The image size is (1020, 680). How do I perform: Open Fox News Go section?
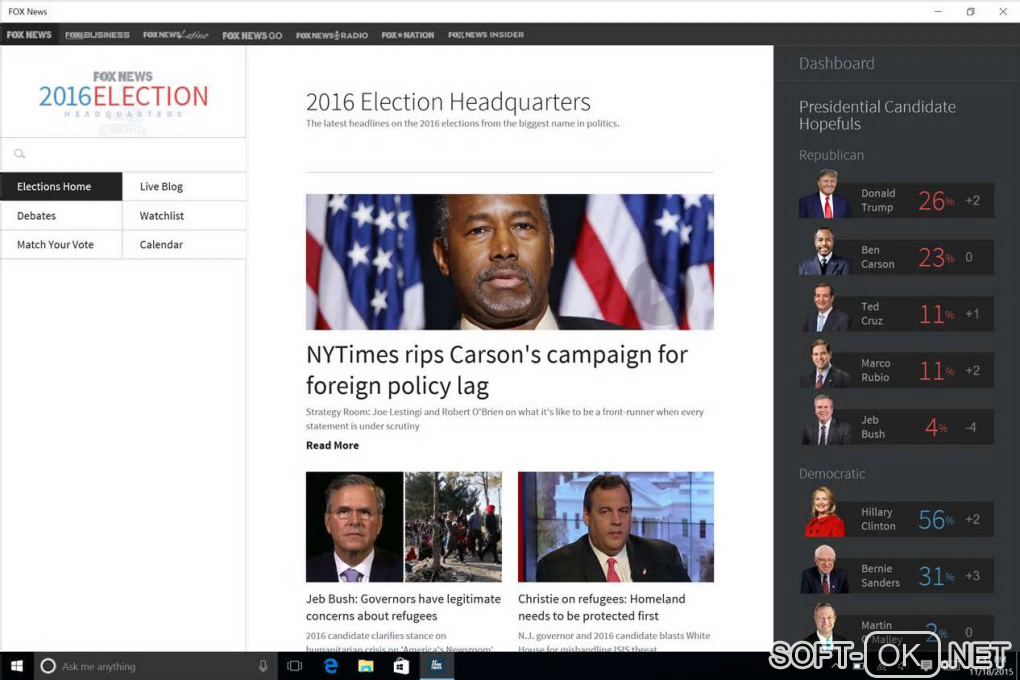tap(252, 35)
